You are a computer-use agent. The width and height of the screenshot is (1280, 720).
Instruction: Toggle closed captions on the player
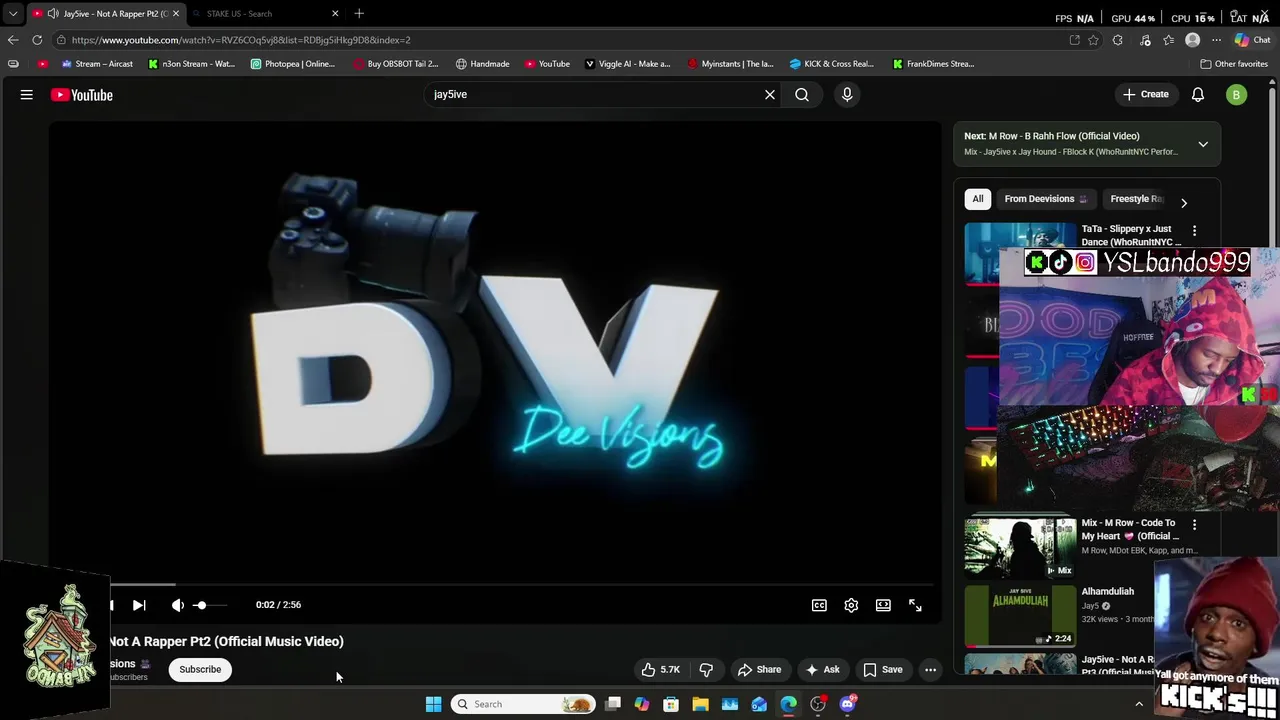(x=819, y=605)
